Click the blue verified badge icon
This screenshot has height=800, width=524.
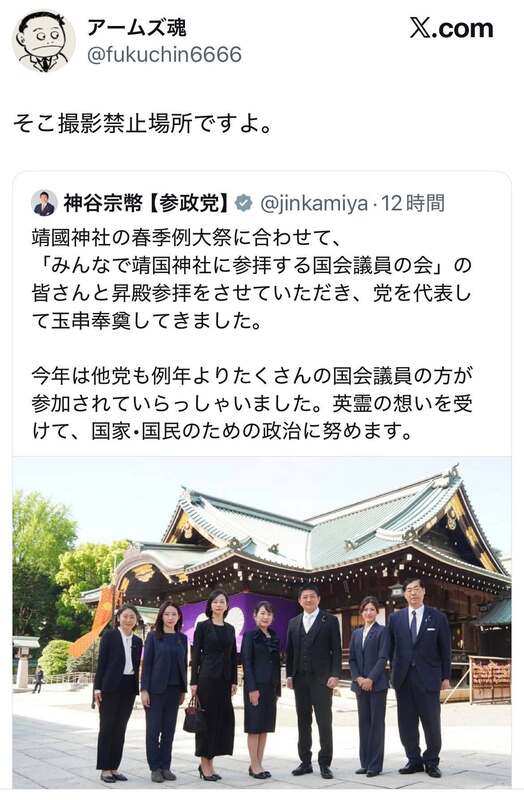pos(244,203)
